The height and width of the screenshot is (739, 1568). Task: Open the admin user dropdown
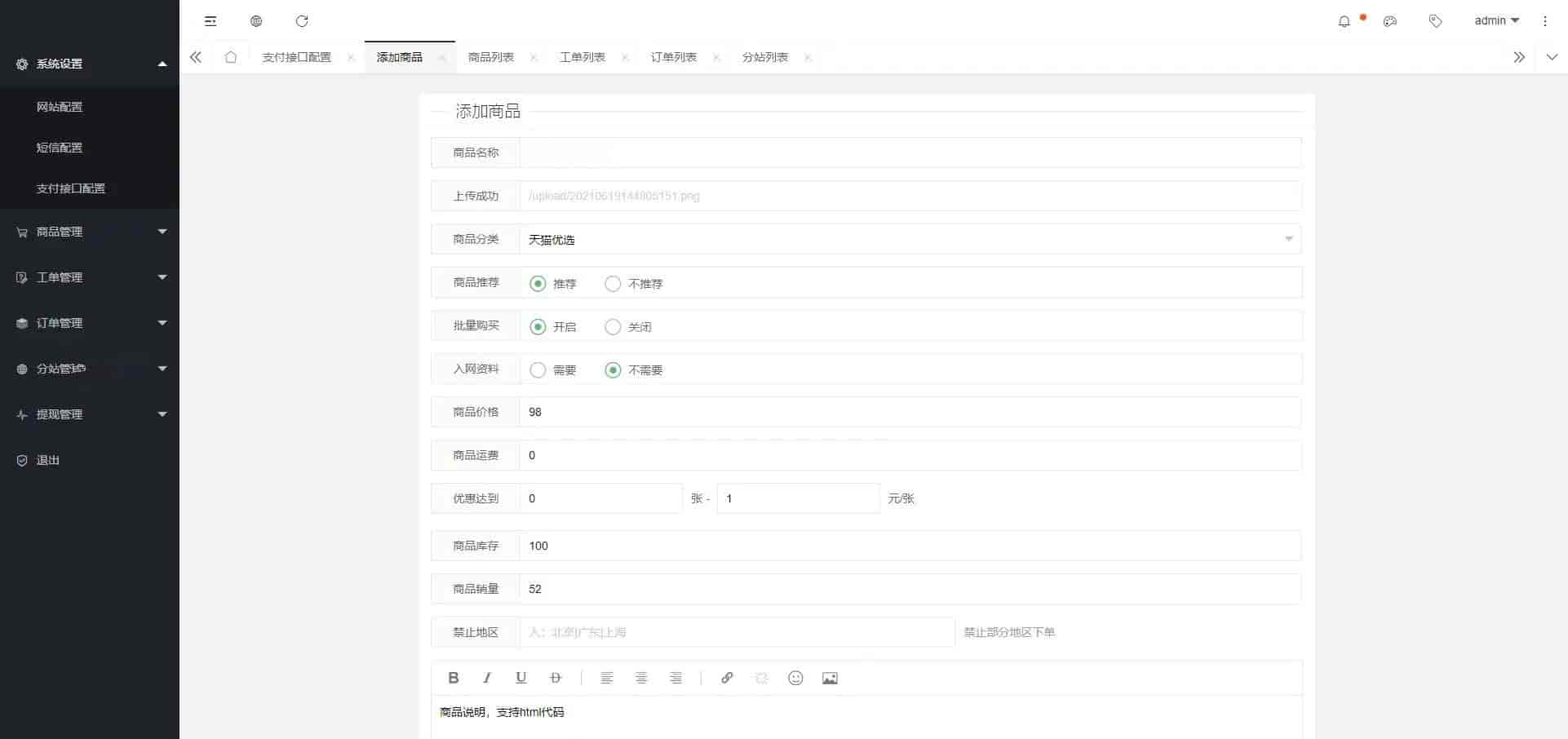pos(1496,21)
